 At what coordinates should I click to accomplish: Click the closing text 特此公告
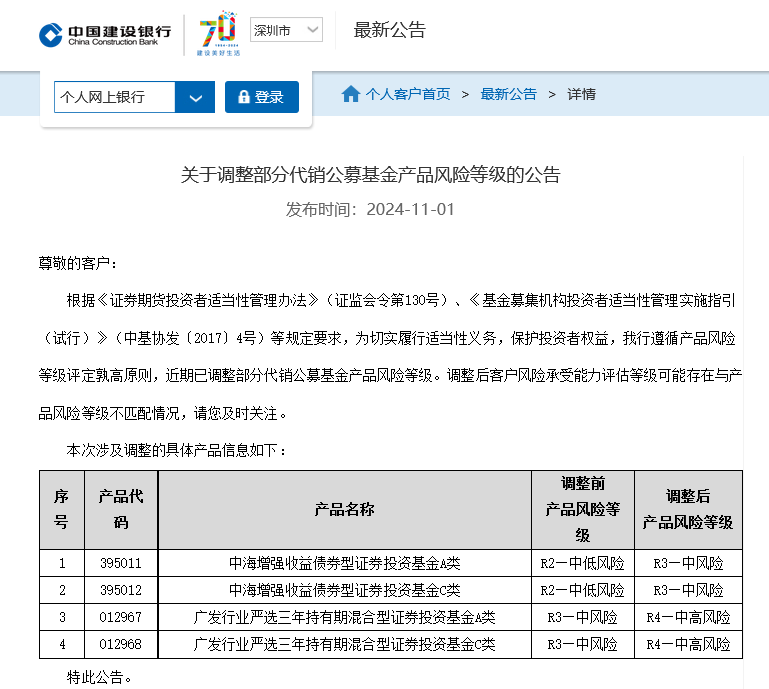(x=99, y=677)
